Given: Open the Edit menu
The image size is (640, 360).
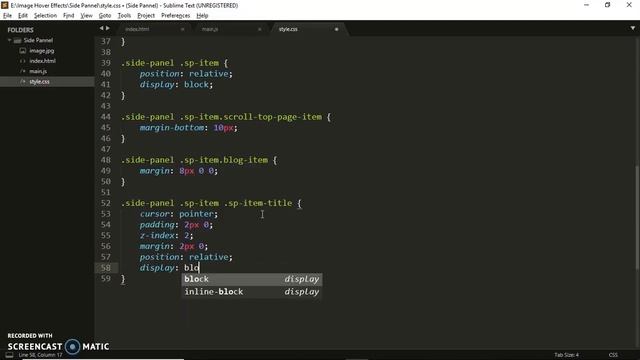Looking at the screenshot, I should click(23, 16).
